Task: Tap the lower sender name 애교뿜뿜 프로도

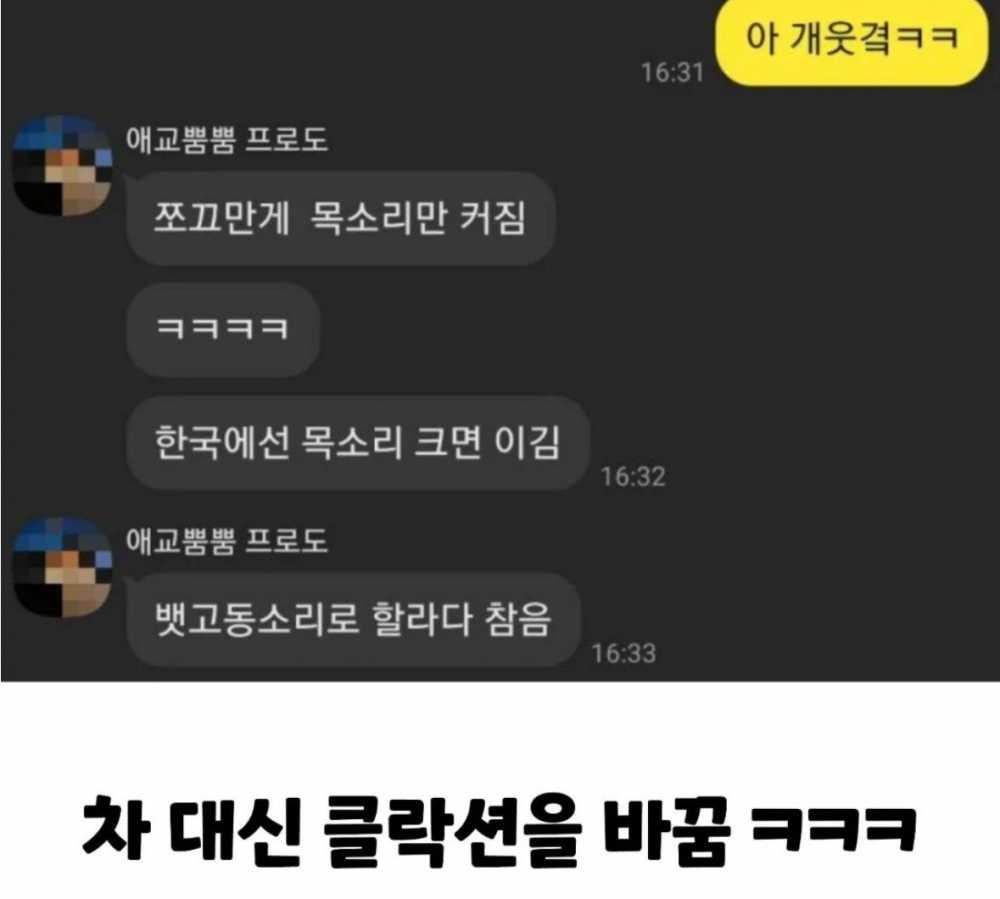Action: (226, 541)
